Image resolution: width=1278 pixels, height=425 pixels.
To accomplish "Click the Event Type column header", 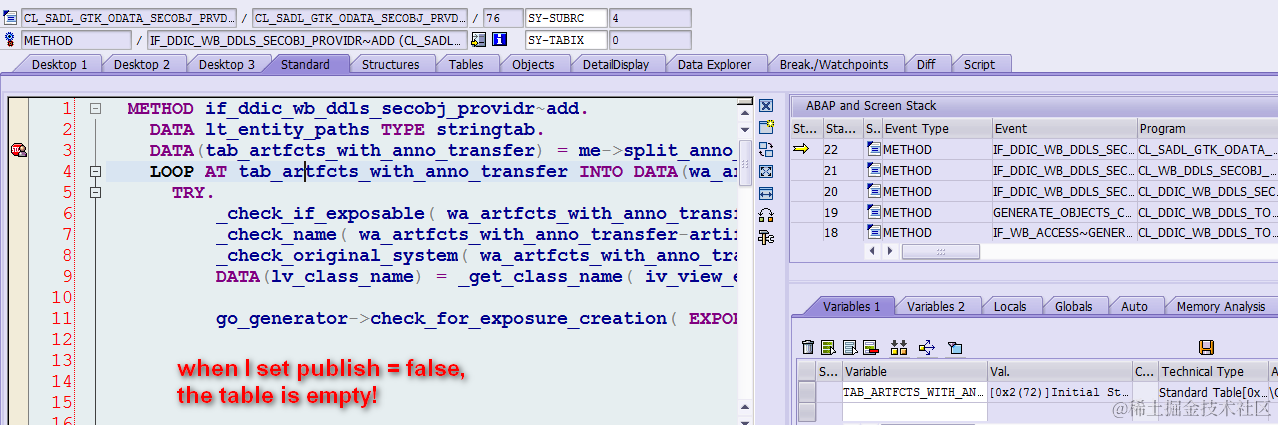I will [936, 128].
